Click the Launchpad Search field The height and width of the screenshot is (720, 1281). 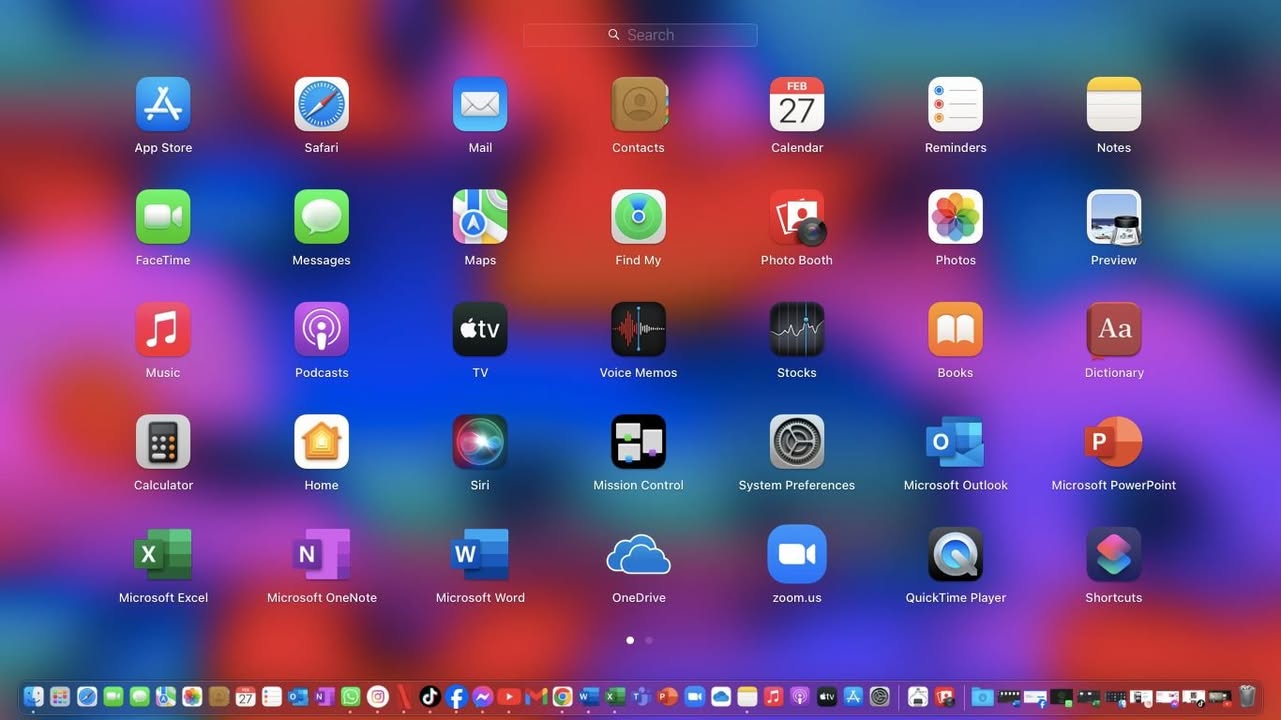point(640,35)
